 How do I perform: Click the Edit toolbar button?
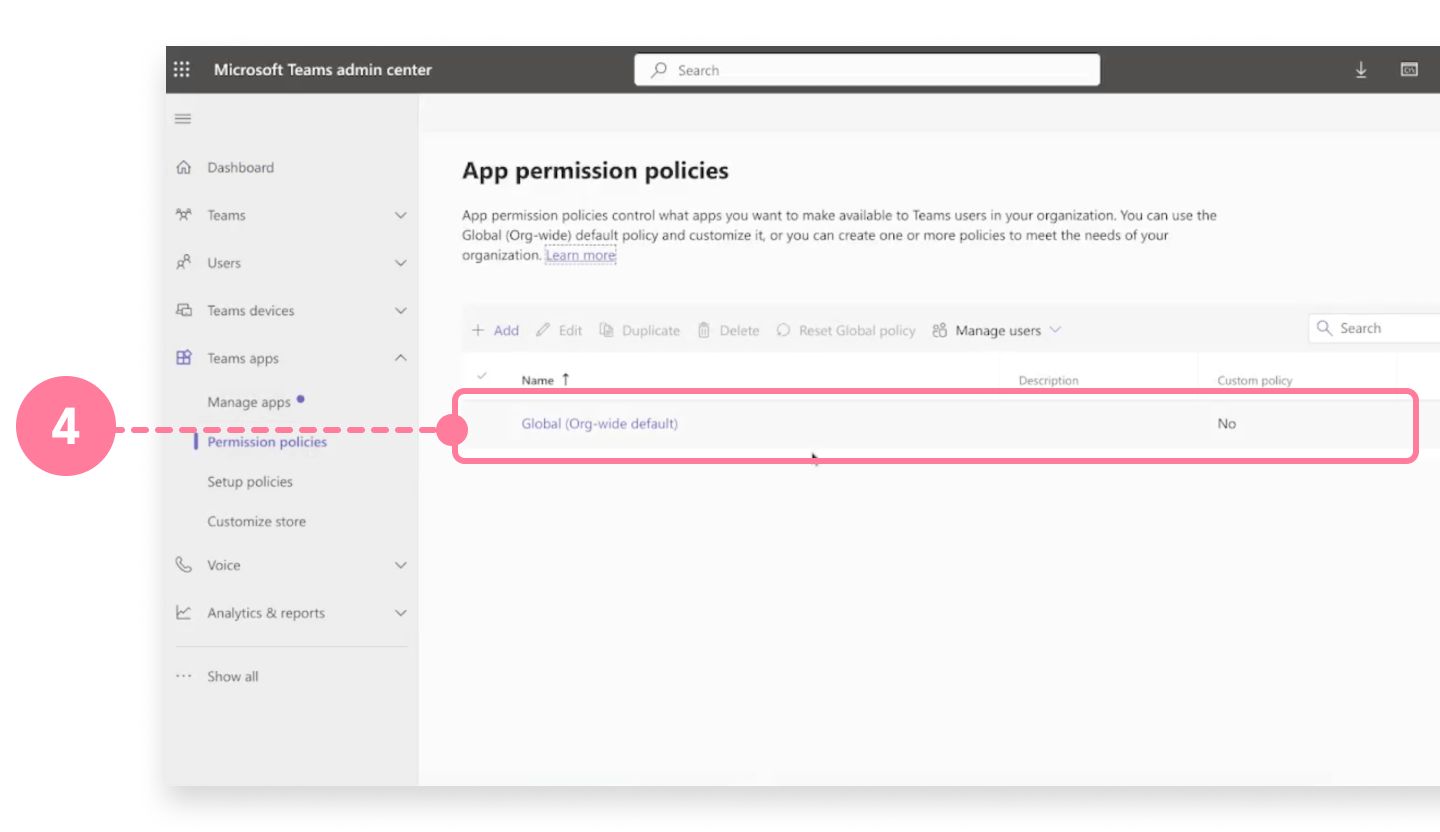[x=559, y=330]
